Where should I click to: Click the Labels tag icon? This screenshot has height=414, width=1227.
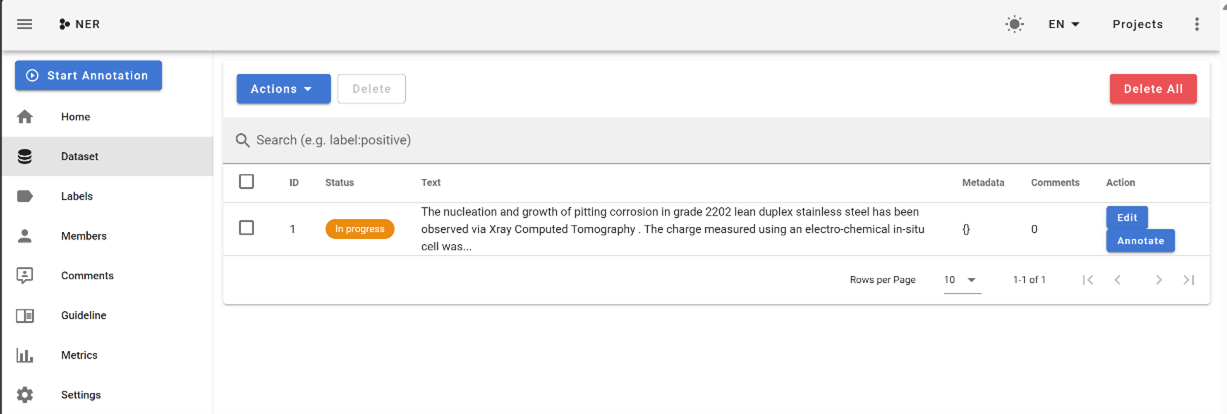[25, 196]
